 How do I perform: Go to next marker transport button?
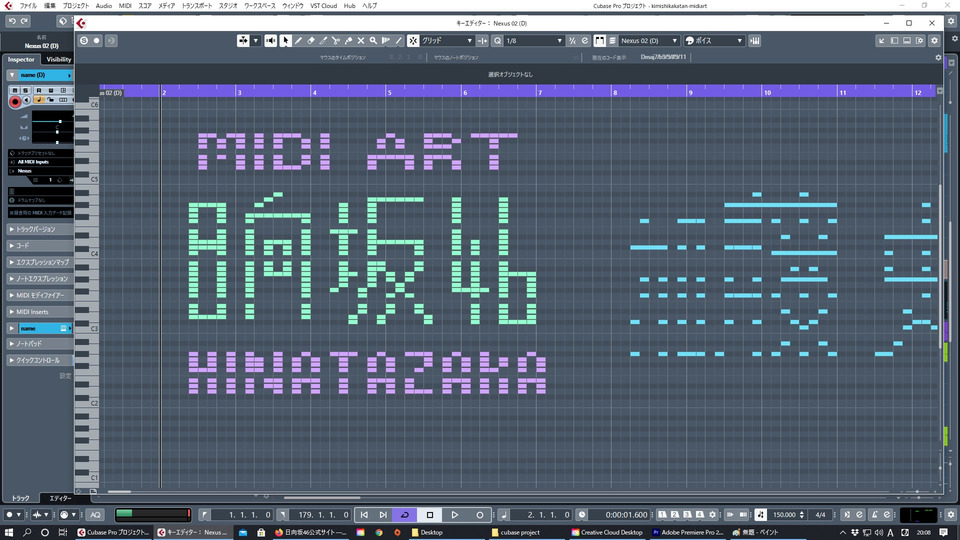(x=383, y=515)
